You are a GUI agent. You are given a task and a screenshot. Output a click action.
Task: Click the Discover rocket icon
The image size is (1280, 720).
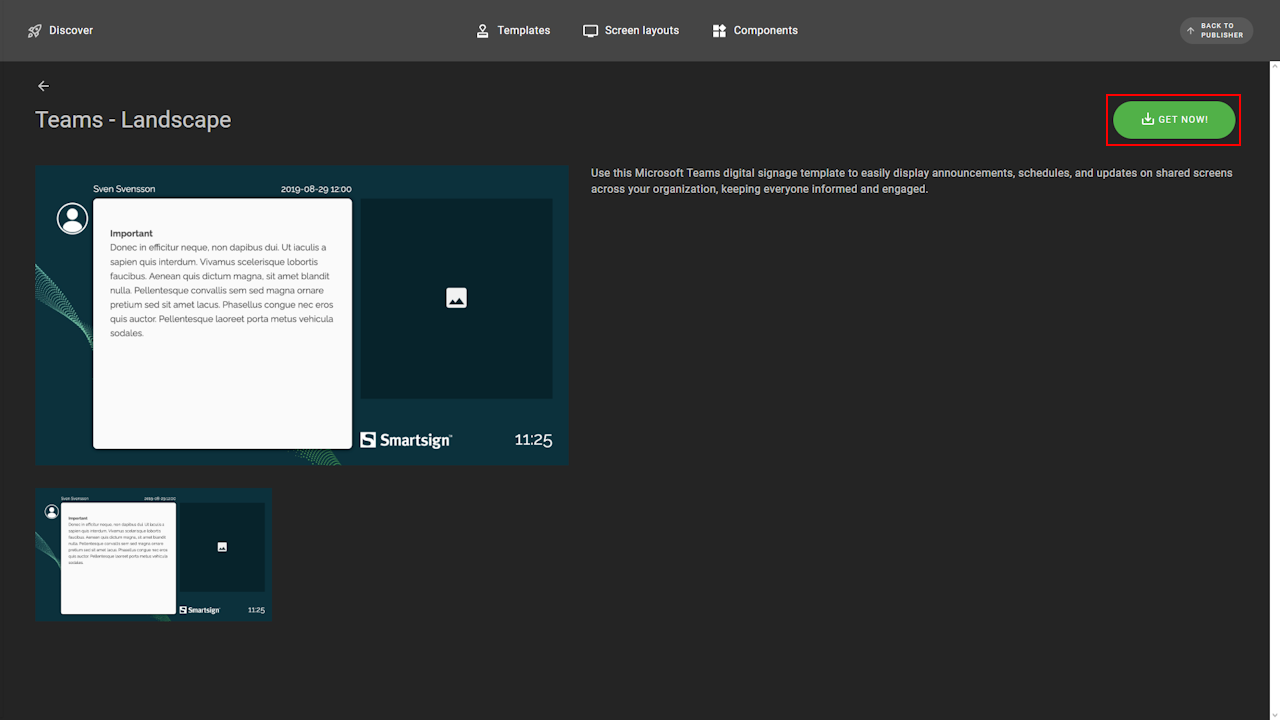pyautogui.click(x=35, y=31)
